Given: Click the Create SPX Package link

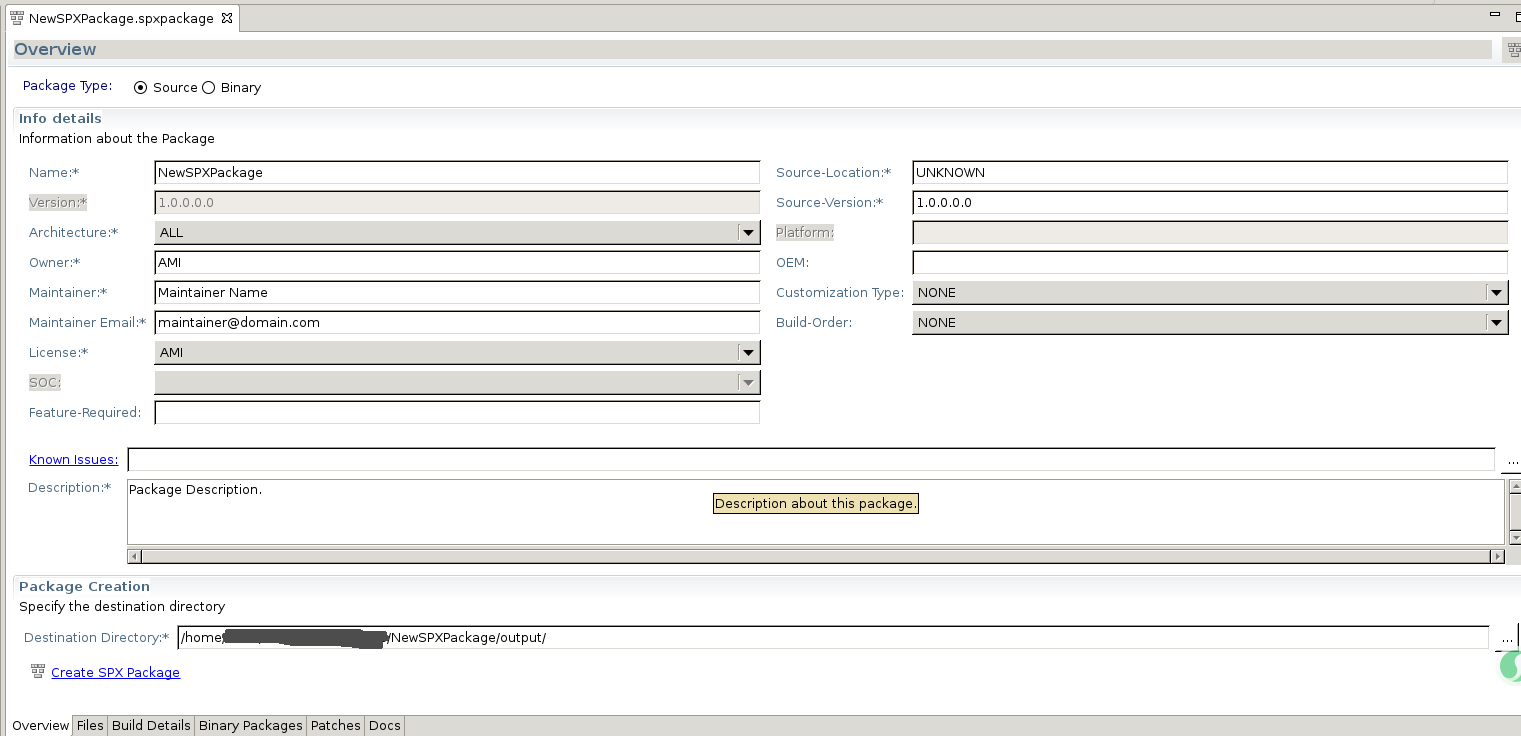Looking at the screenshot, I should [115, 671].
